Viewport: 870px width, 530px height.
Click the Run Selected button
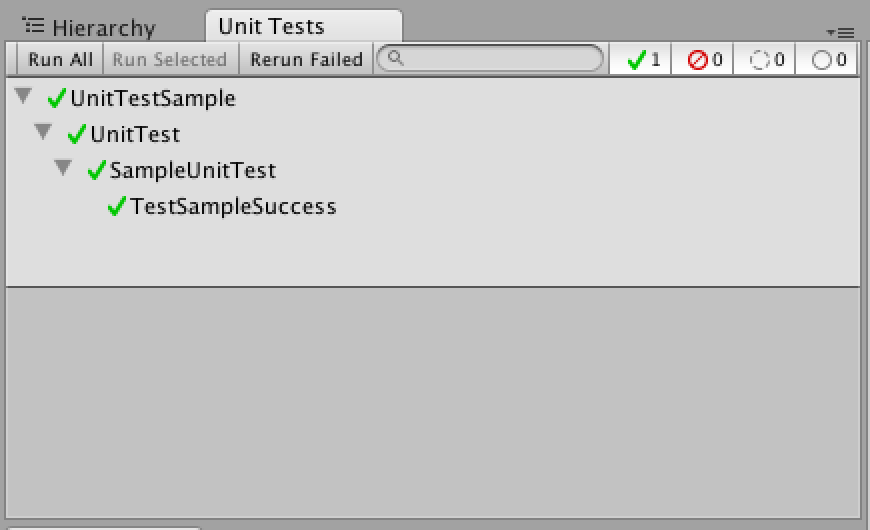(x=170, y=59)
